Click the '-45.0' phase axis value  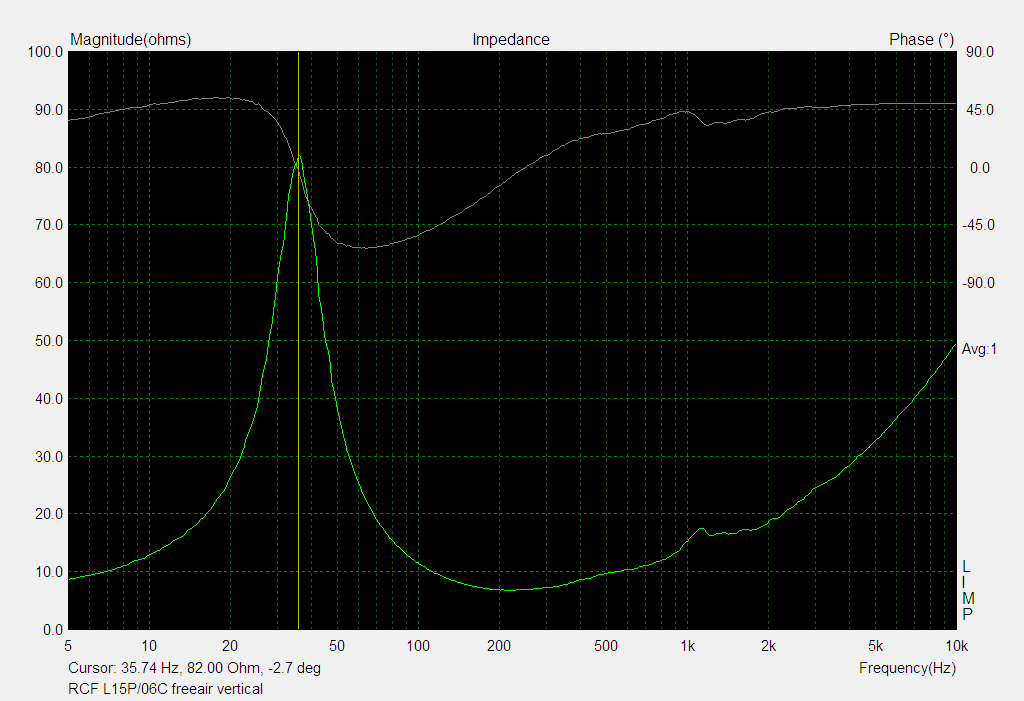(978, 225)
